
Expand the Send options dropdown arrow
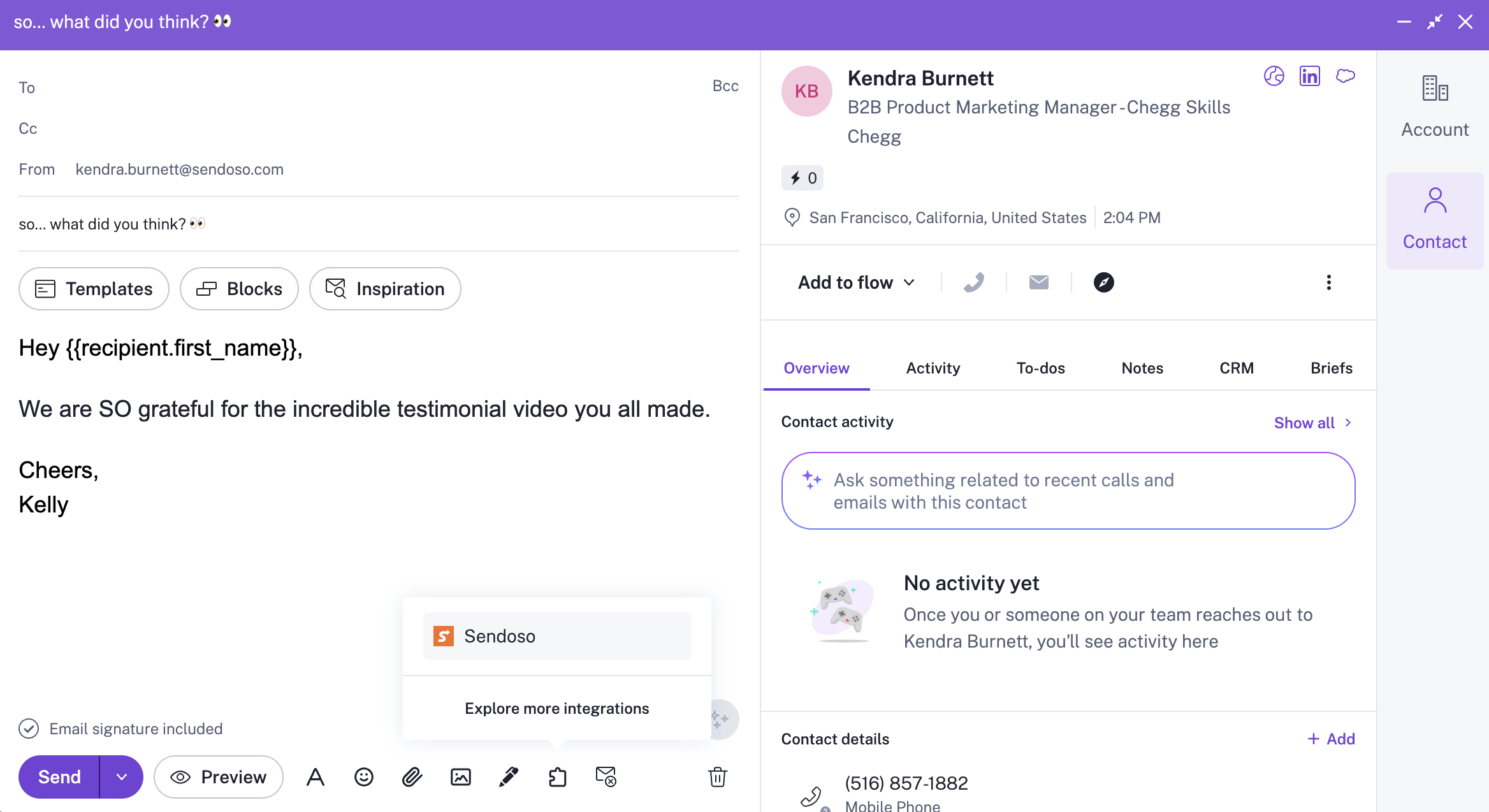pos(122,777)
